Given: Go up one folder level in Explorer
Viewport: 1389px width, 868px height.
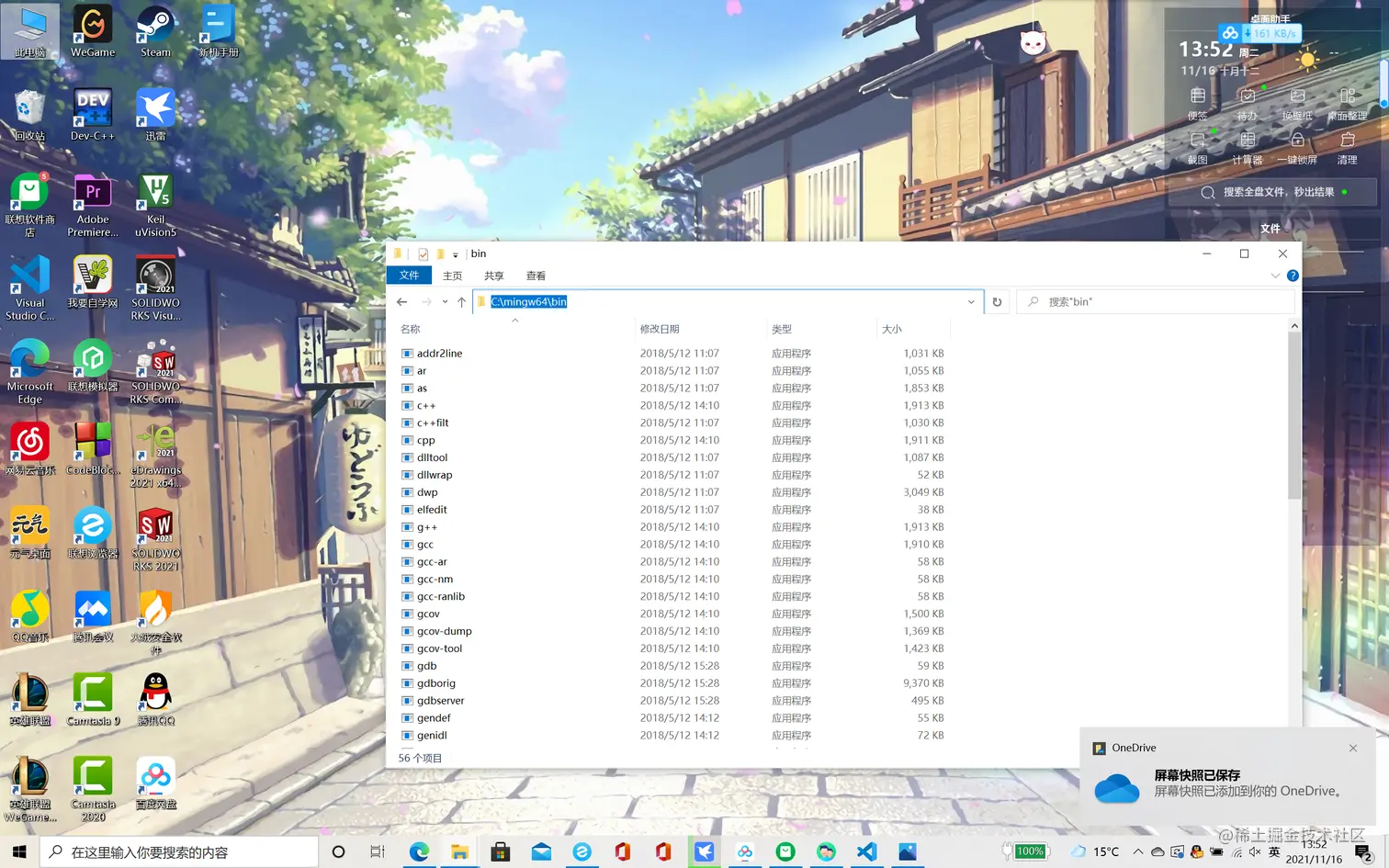Looking at the screenshot, I should click(462, 301).
